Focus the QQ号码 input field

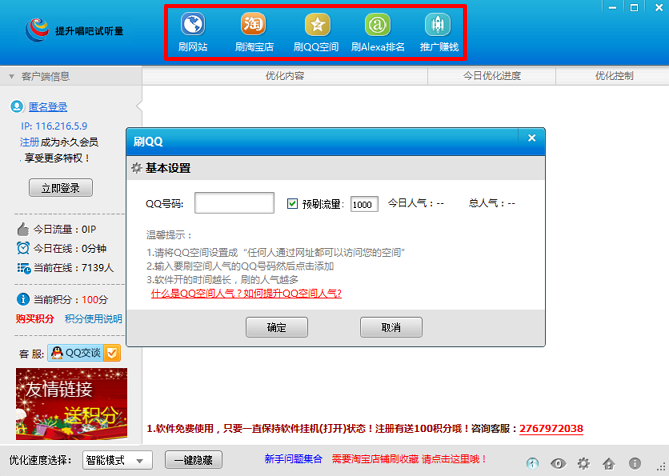(x=234, y=203)
